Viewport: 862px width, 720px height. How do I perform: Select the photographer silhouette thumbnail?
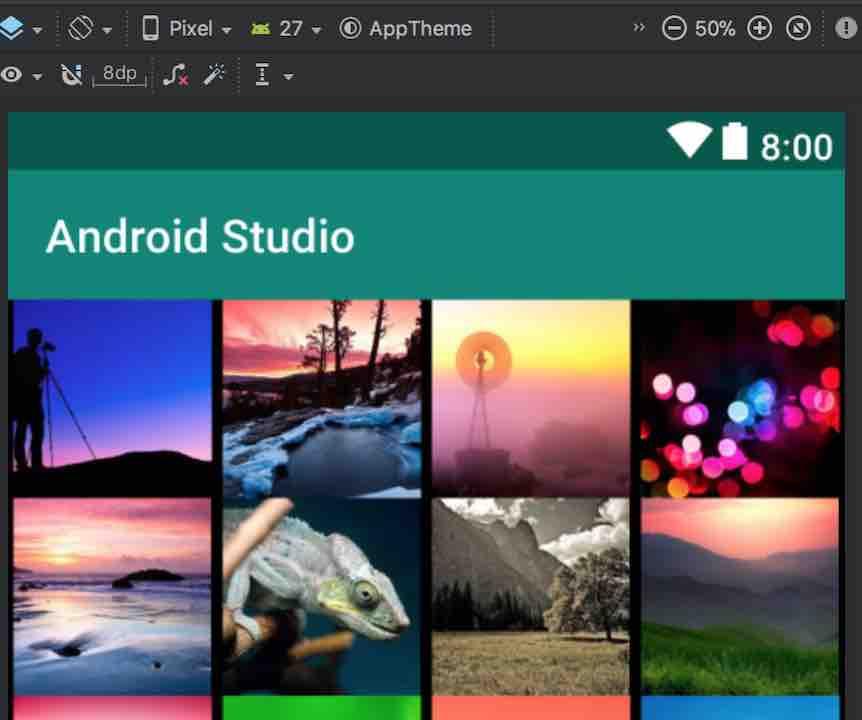[x=112, y=398]
